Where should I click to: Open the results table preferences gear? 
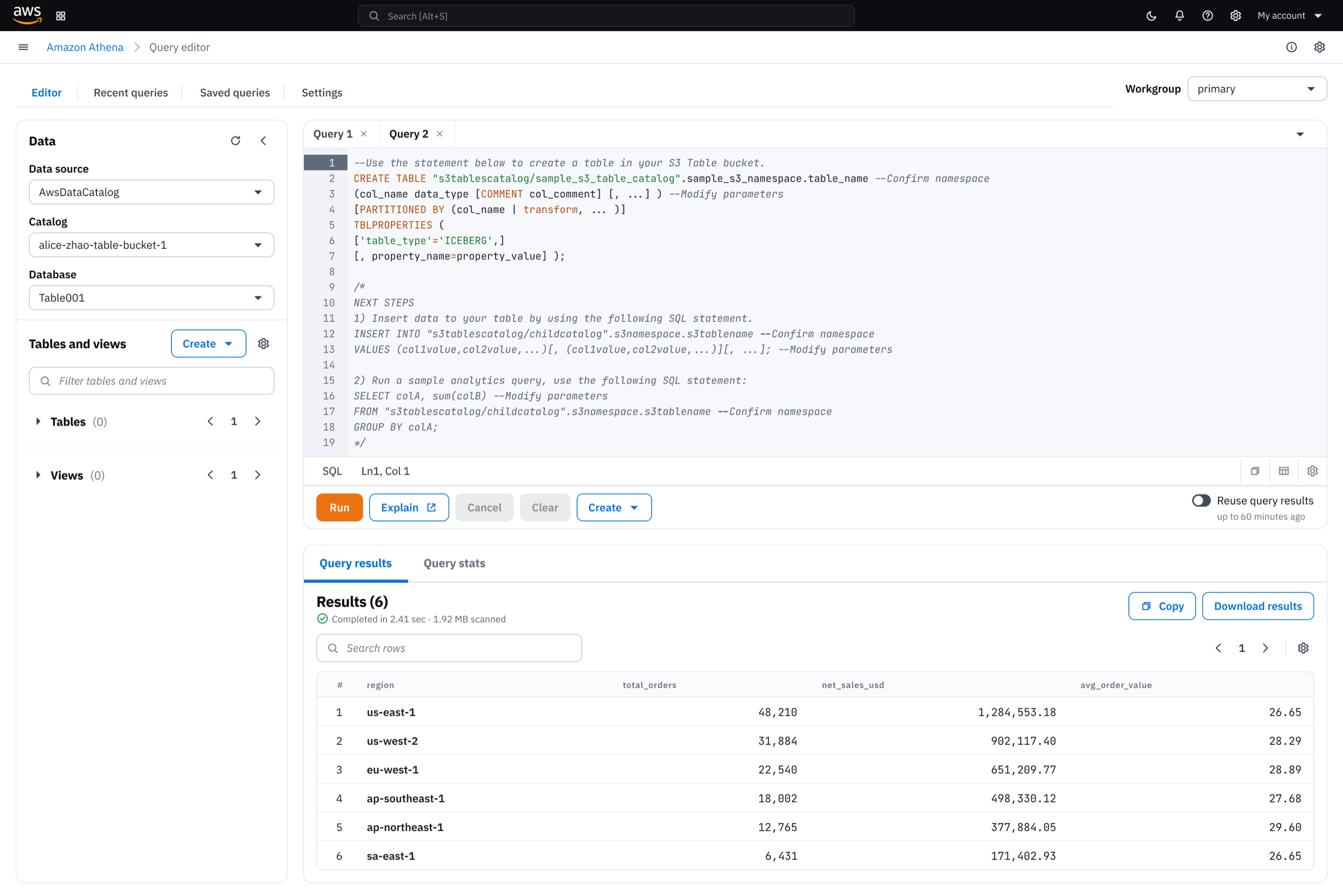click(x=1303, y=648)
